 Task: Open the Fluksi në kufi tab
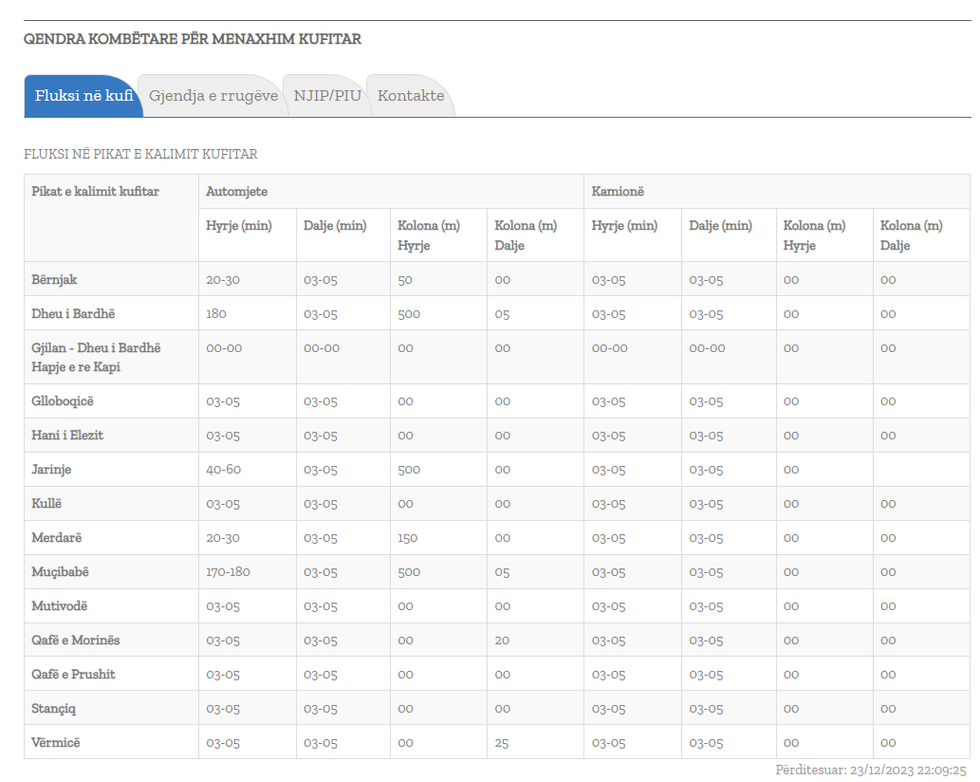(83, 96)
